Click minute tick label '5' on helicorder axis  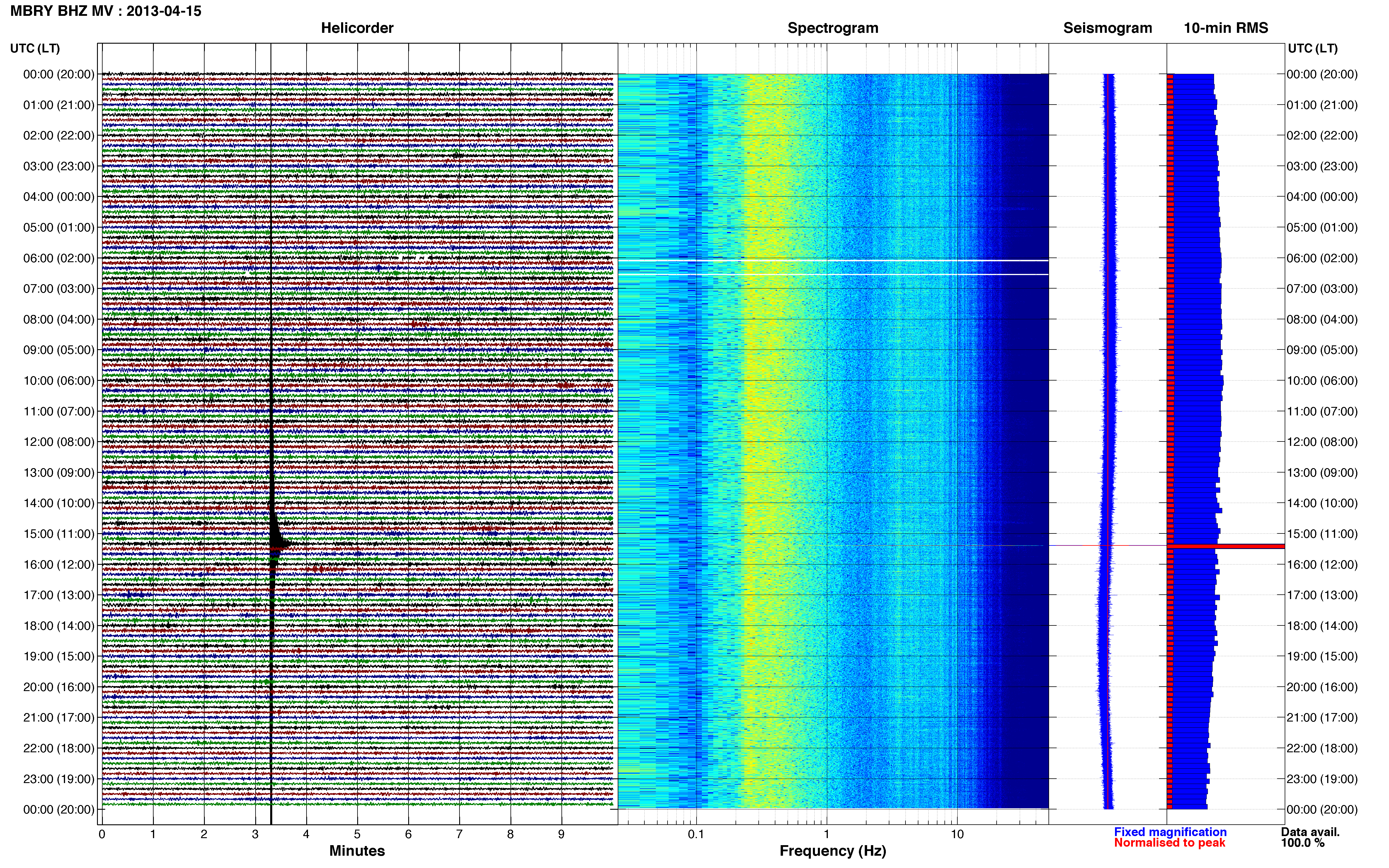pyautogui.click(x=357, y=834)
